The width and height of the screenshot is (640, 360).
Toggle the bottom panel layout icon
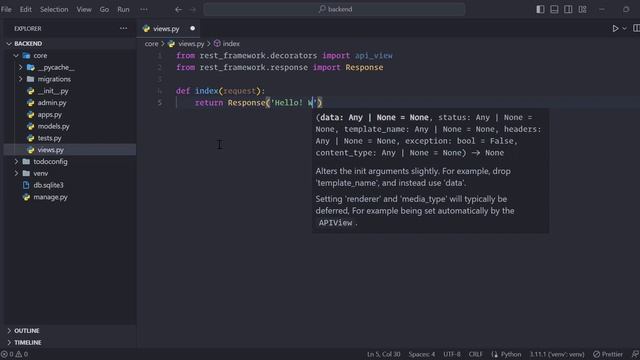pyautogui.click(x=554, y=9)
